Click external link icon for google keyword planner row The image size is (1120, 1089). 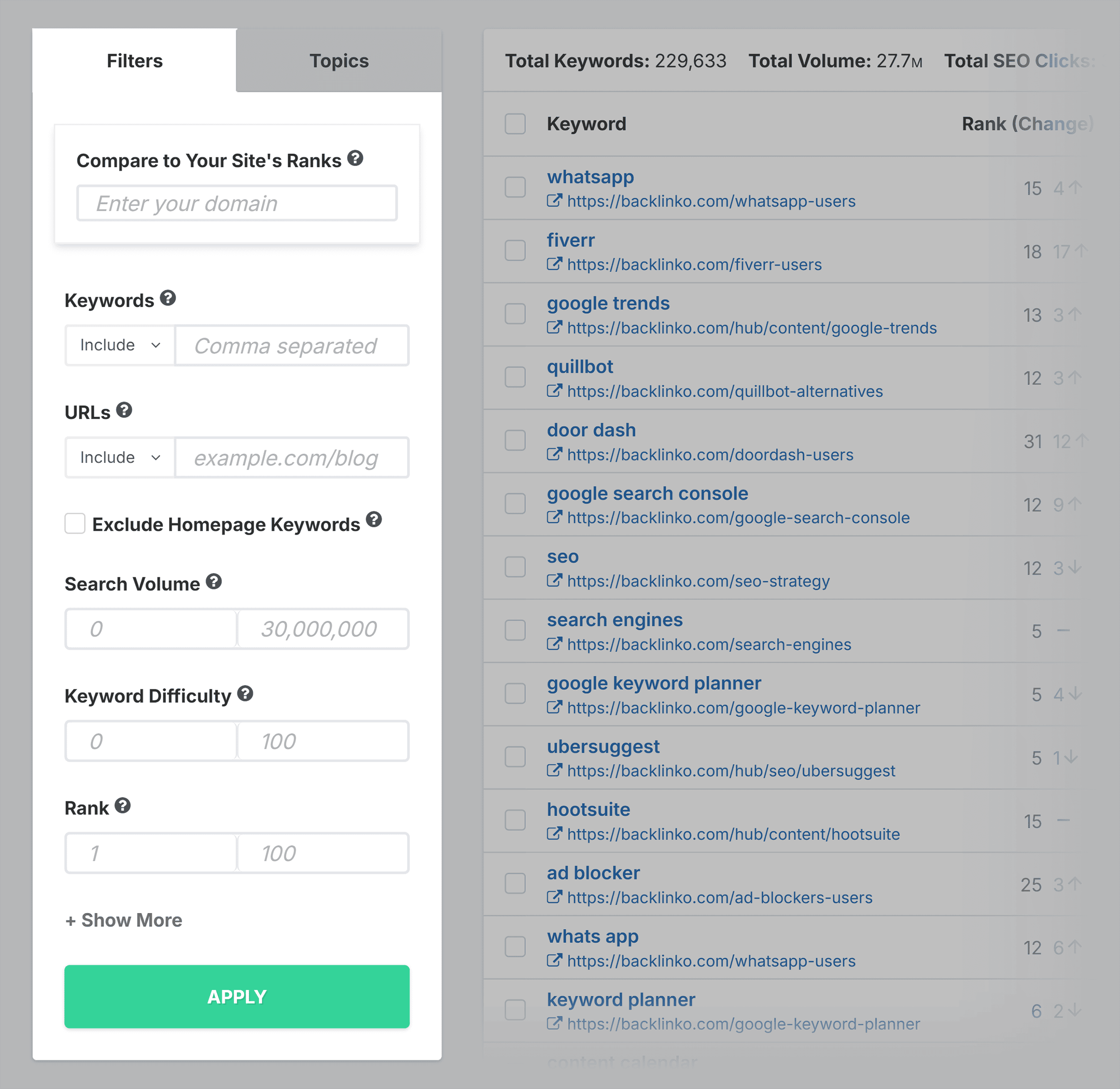coord(555,708)
